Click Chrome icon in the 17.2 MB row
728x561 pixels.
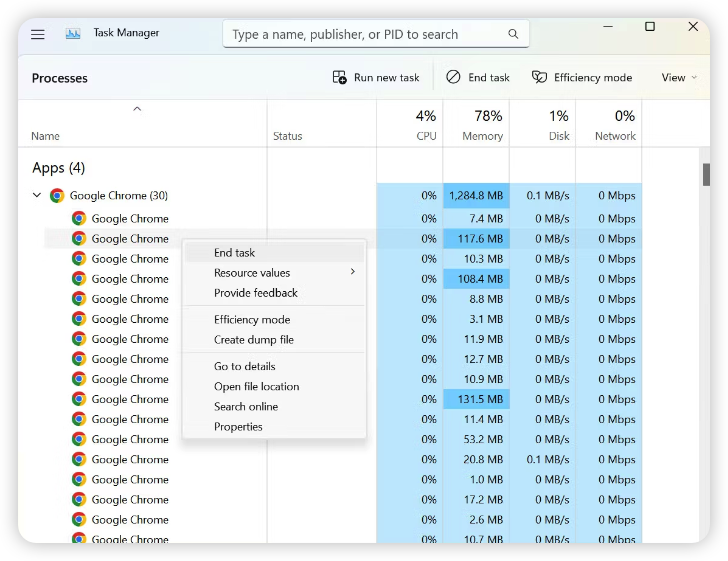pos(79,499)
